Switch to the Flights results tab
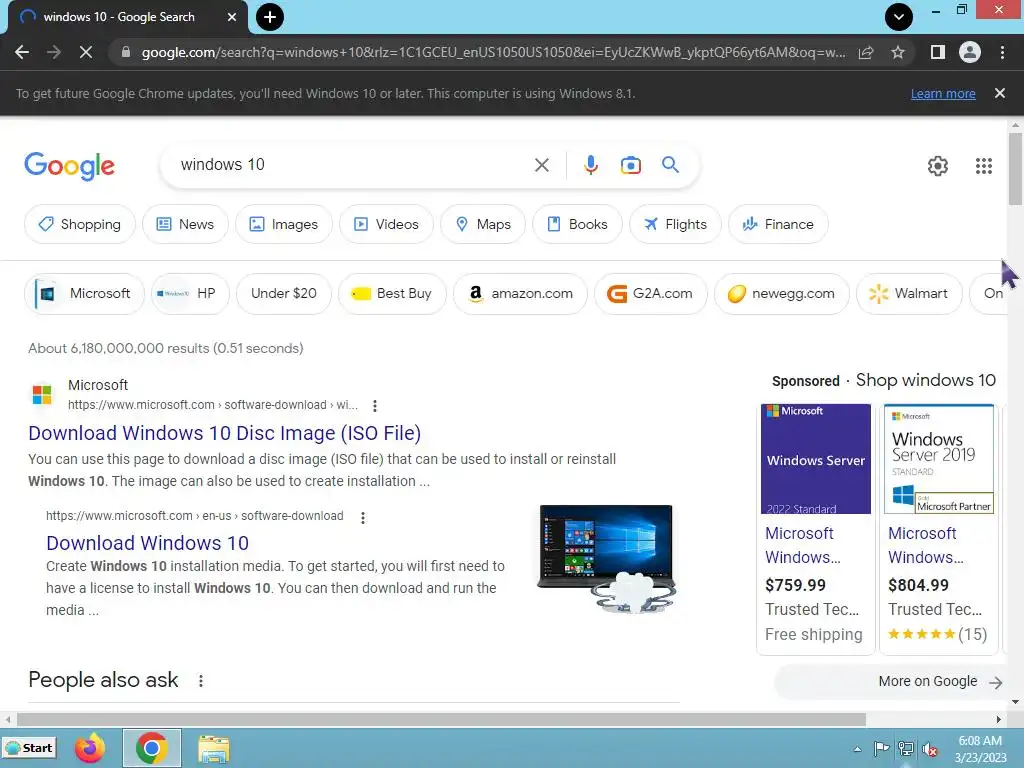 point(675,224)
